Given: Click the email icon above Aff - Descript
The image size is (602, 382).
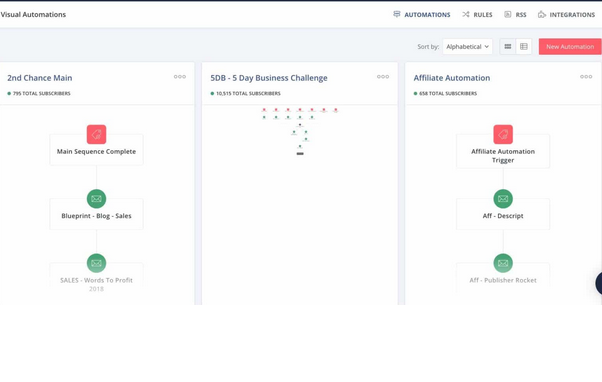Looking at the screenshot, I should 503,198.
